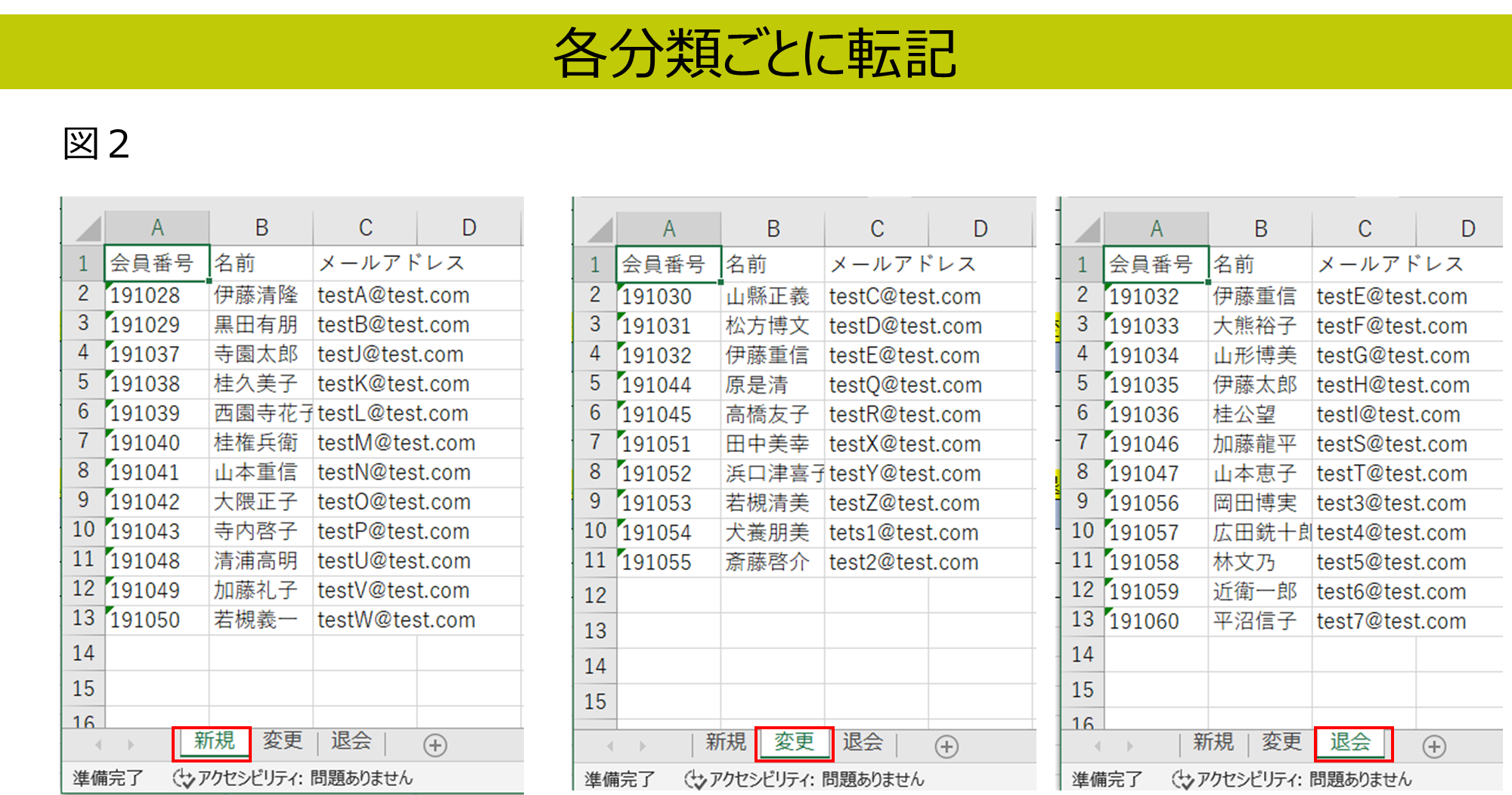
Task: Click name cell 大隈正子
Action: 261,502
